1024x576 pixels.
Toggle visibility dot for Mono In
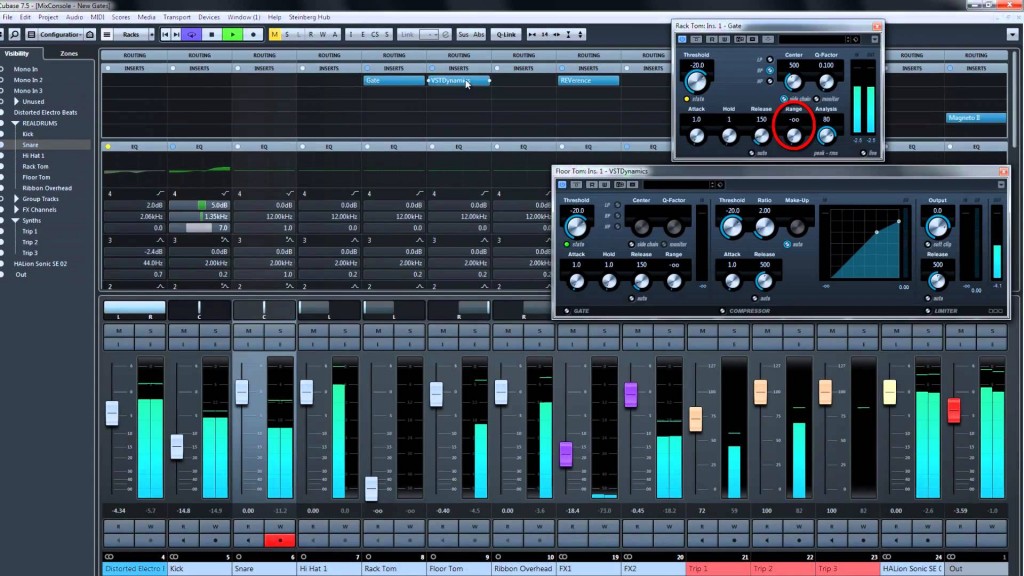click(2, 69)
